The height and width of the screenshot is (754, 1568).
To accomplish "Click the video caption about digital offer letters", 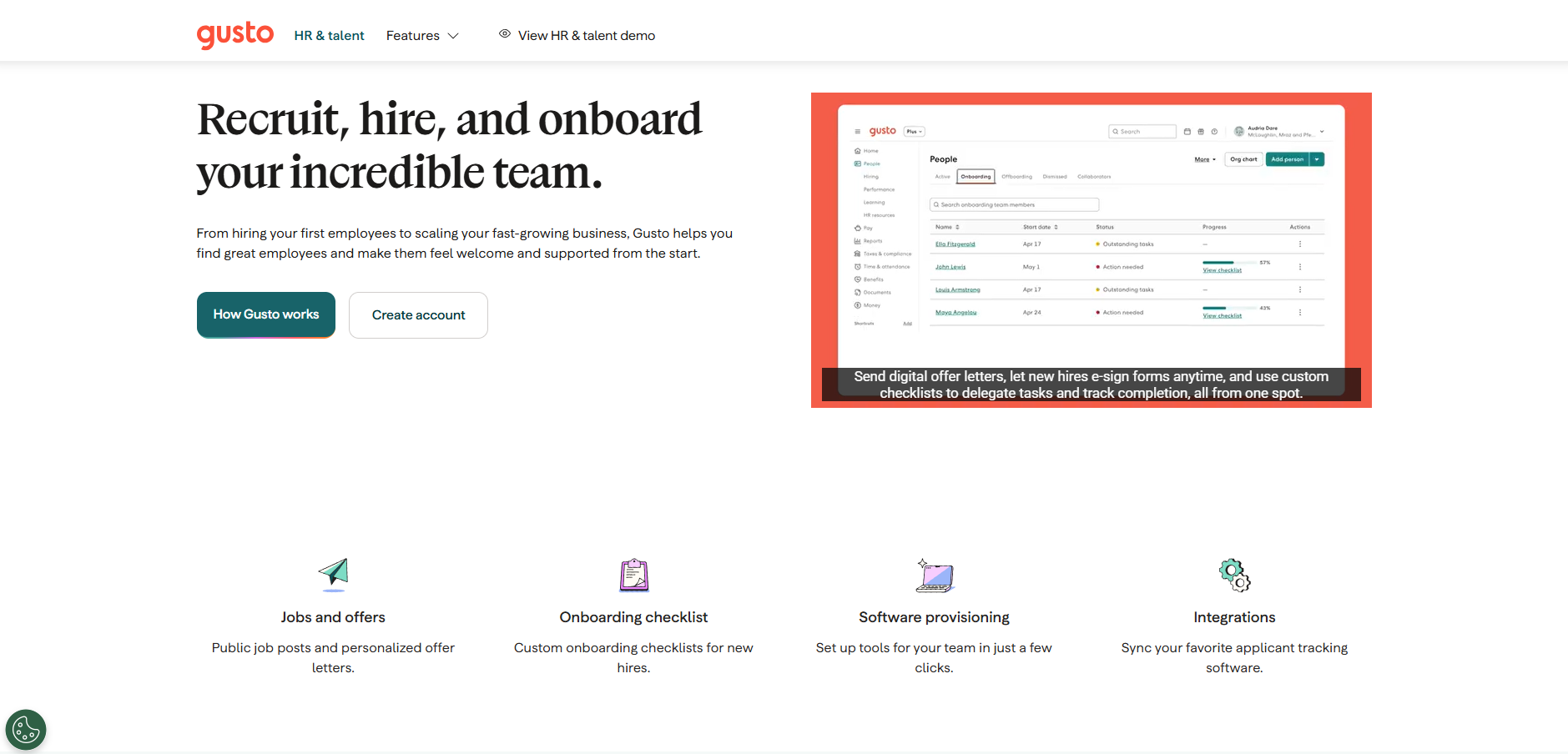I will [x=1092, y=385].
